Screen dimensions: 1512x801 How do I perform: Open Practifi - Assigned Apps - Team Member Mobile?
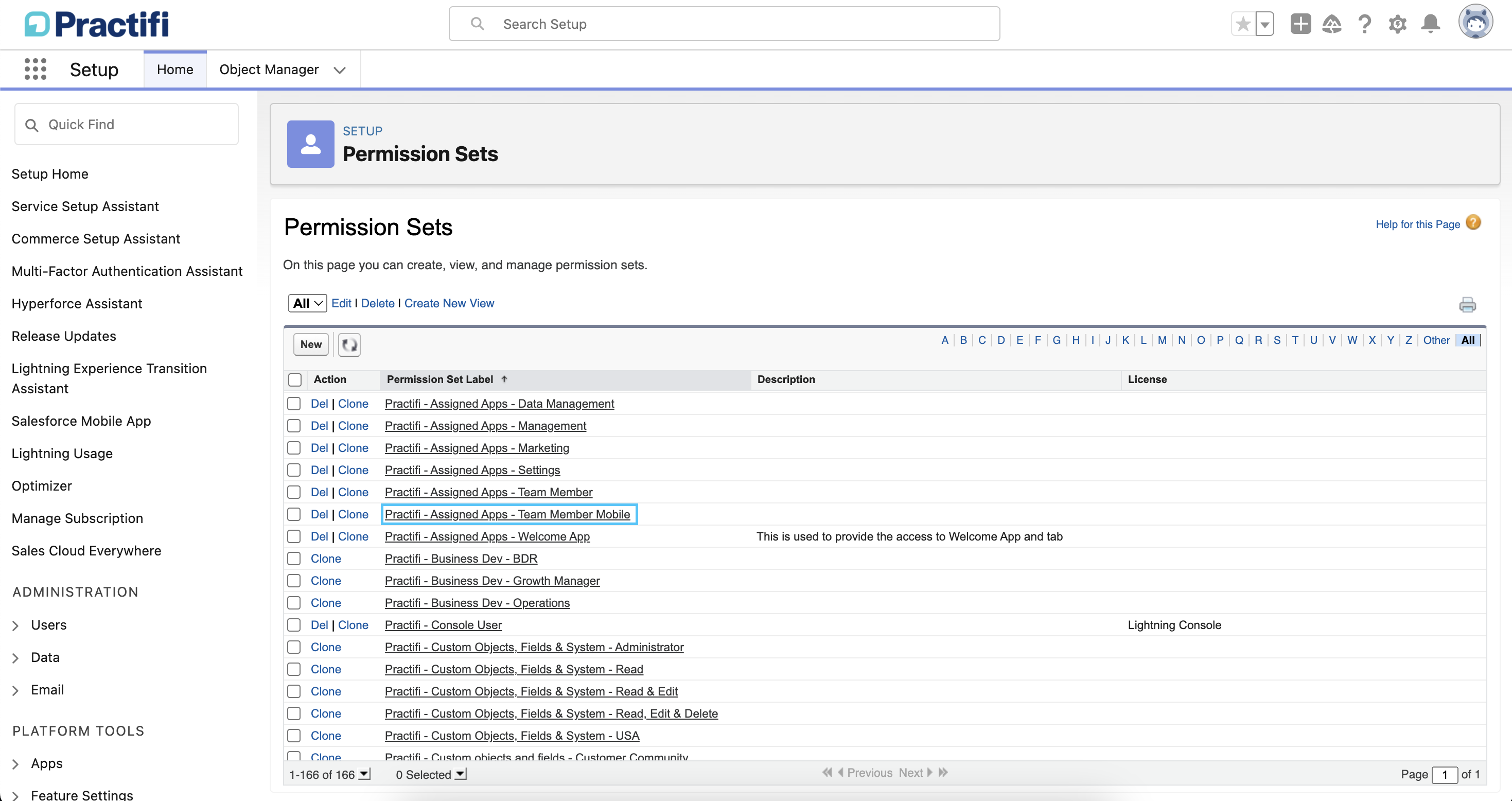[507, 514]
